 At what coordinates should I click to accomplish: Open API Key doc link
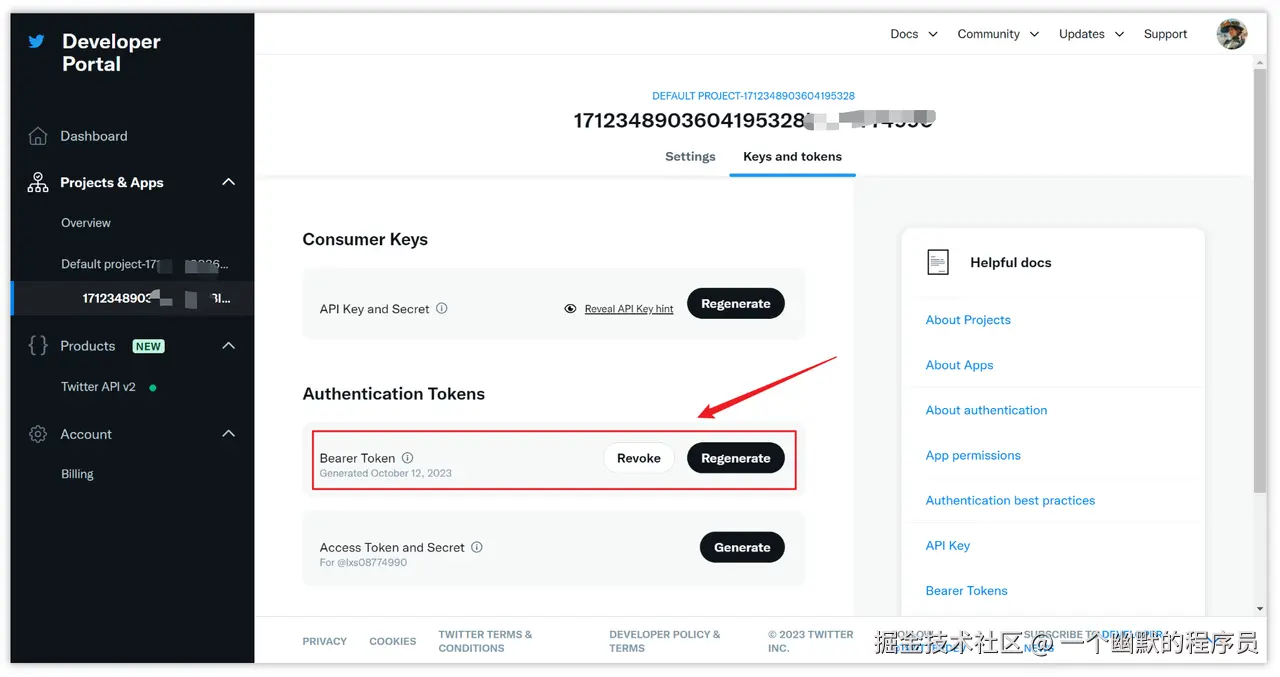(948, 545)
